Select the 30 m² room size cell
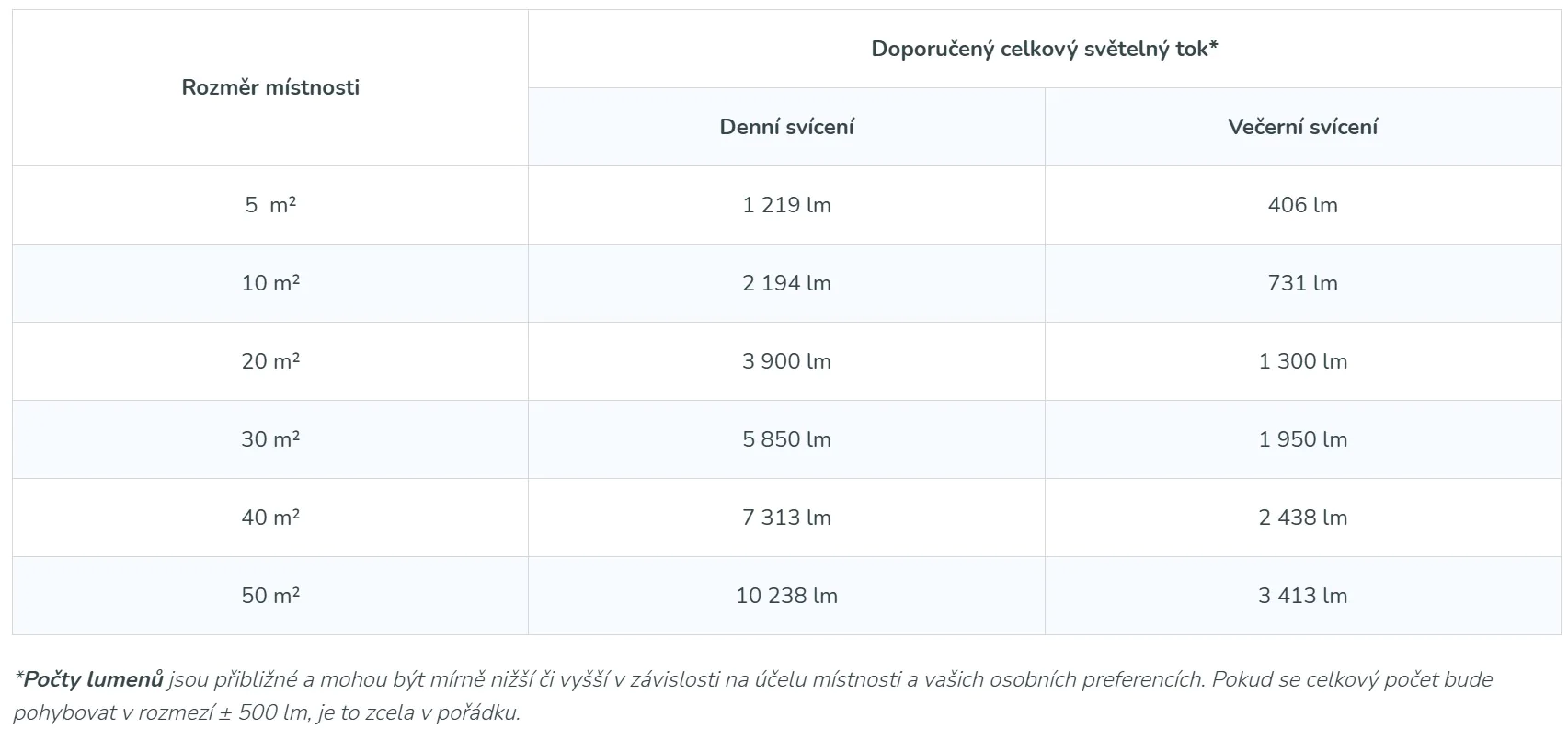This screenshot has width=1568, height=740. click(270, 439)
